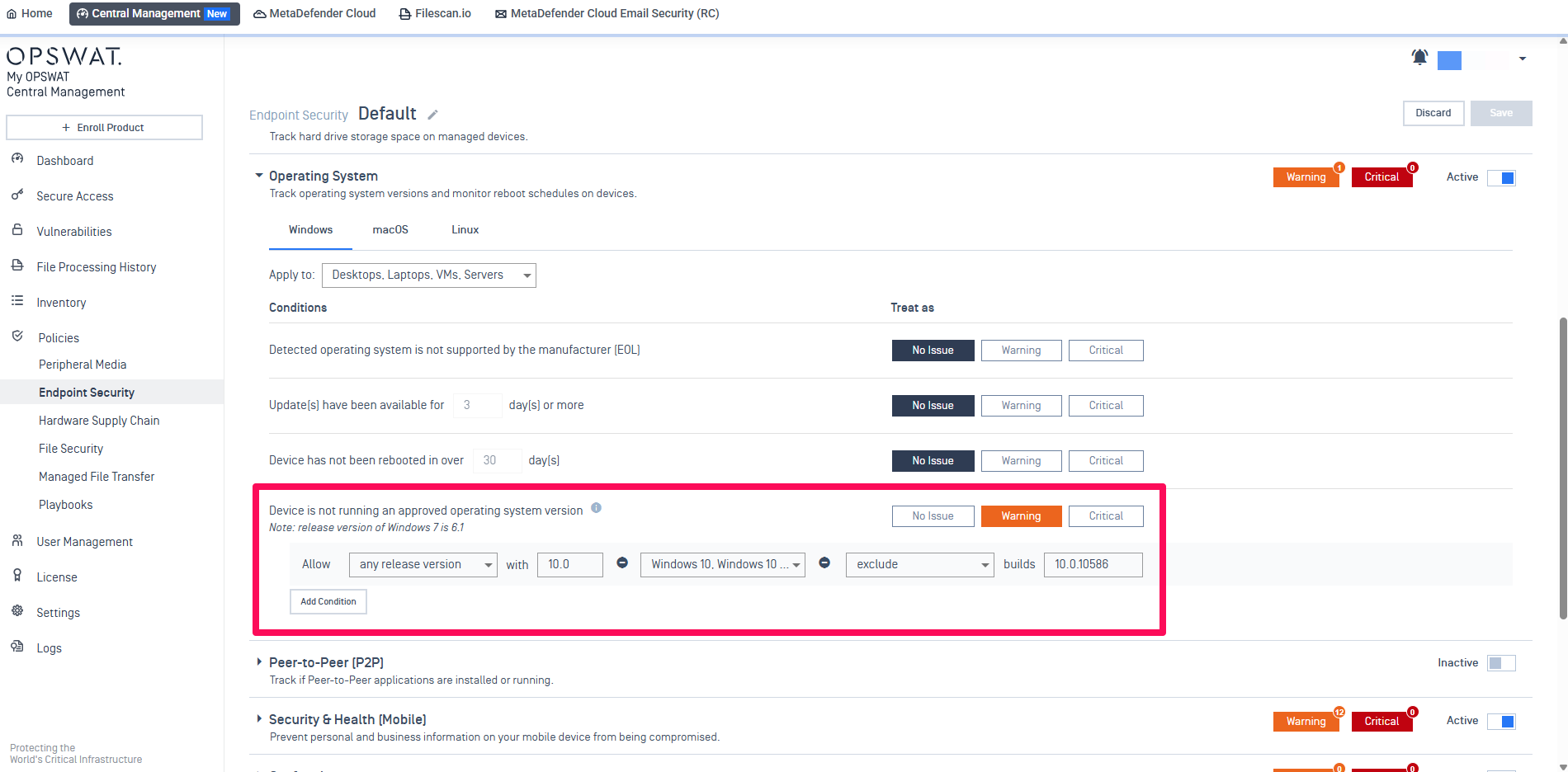
Task: Expand the Peer-to-Peer (P2P) section
Action: pos(259,661)
